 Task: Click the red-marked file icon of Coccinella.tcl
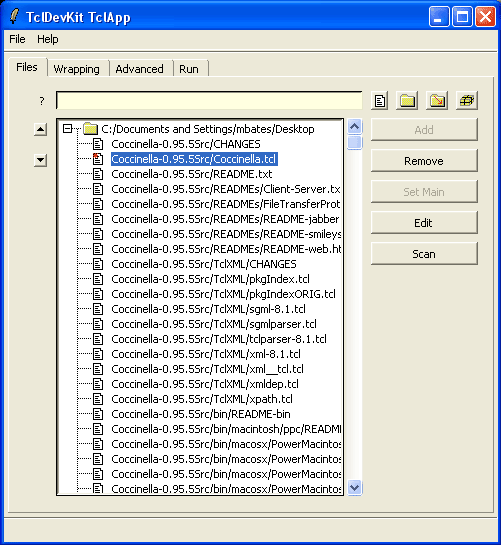point(98,159)
